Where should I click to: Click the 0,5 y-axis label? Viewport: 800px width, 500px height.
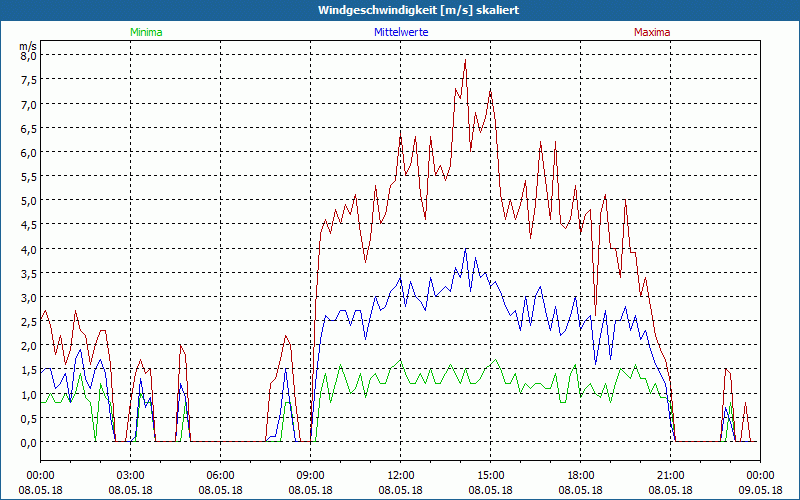pos(29,419)
